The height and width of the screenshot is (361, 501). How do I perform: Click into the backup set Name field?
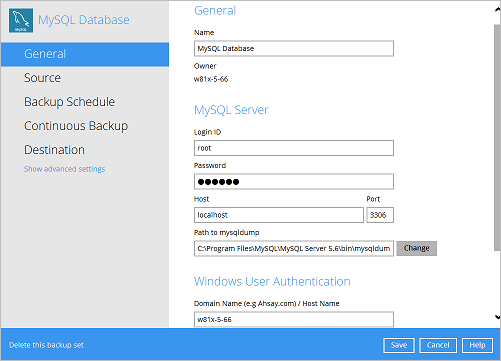[294, 49]
